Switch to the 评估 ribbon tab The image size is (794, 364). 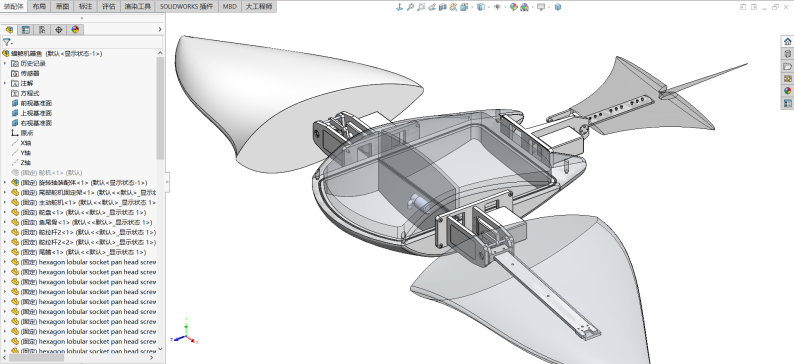(x=109, y=7)
